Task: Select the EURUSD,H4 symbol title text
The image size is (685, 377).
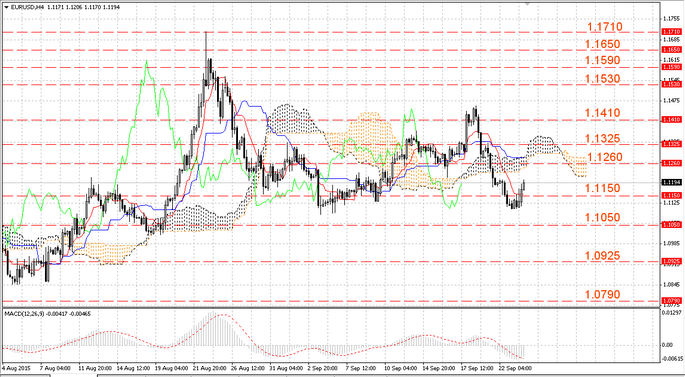Action: 27,7
